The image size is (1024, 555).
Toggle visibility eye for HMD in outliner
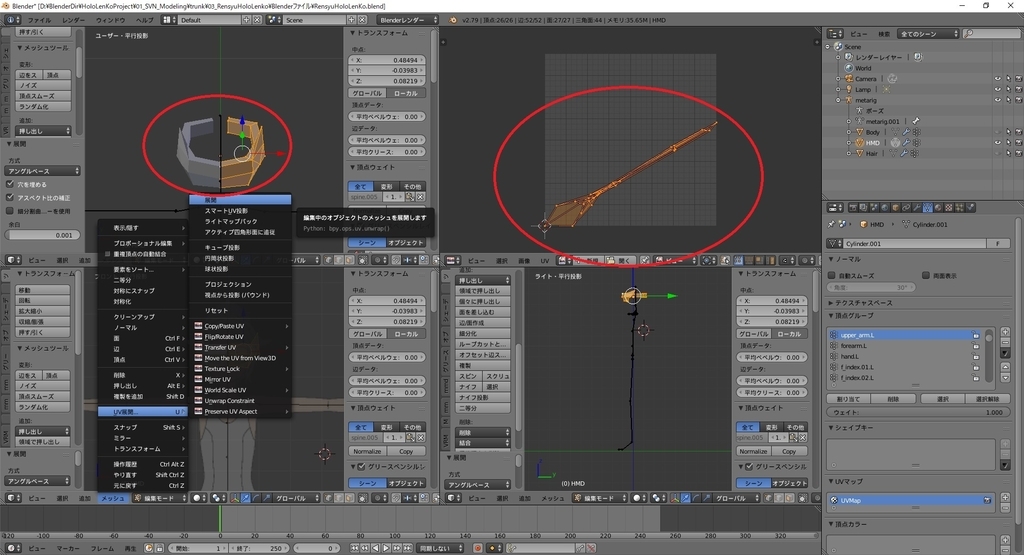click(997, 142)
